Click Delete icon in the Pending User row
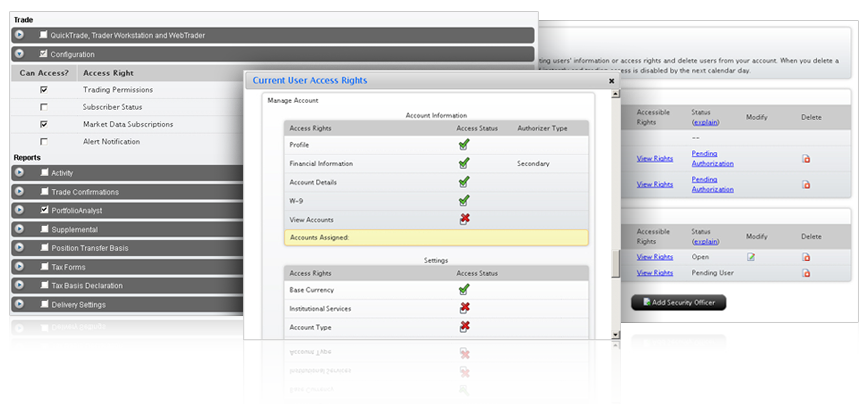 coord(806,273)
